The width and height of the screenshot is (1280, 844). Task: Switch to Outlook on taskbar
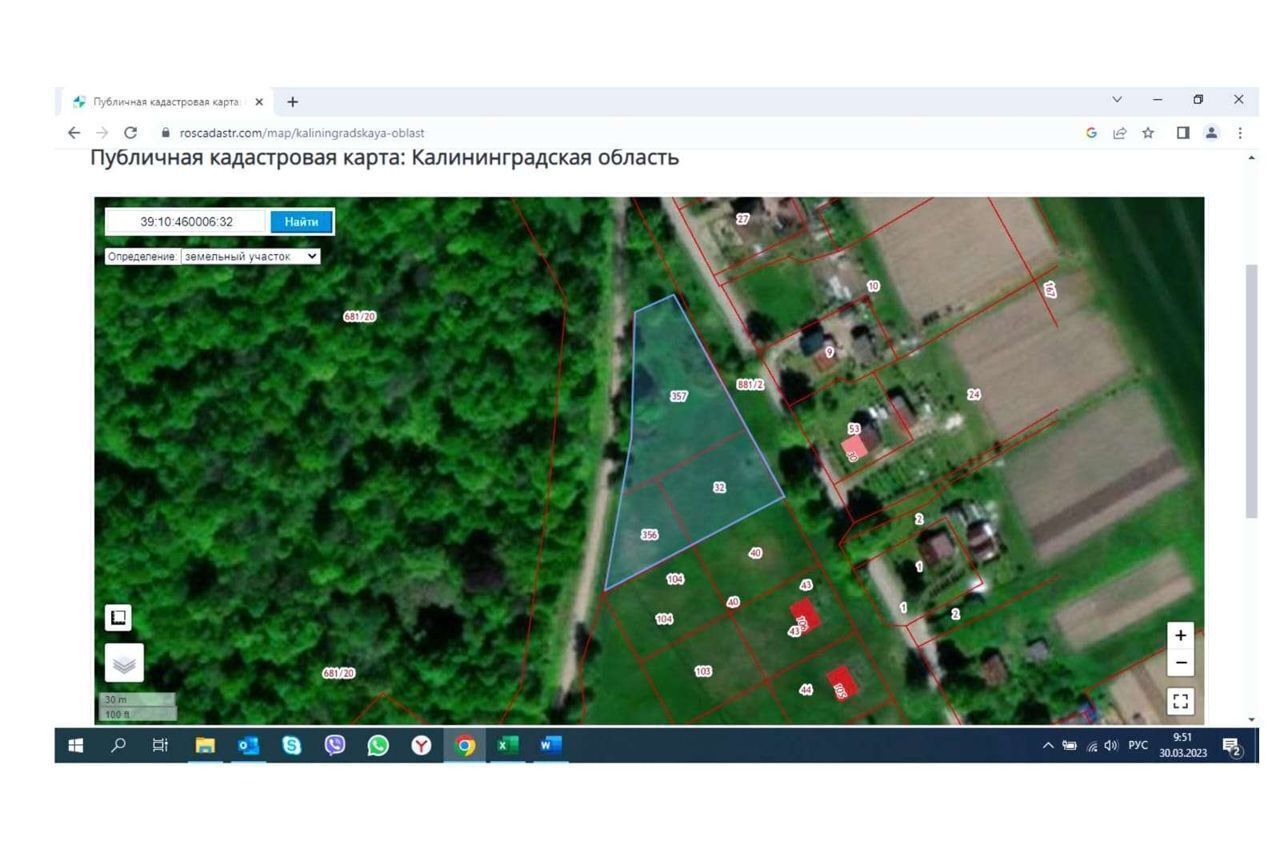pyautogui.click(x=248, y=745)
